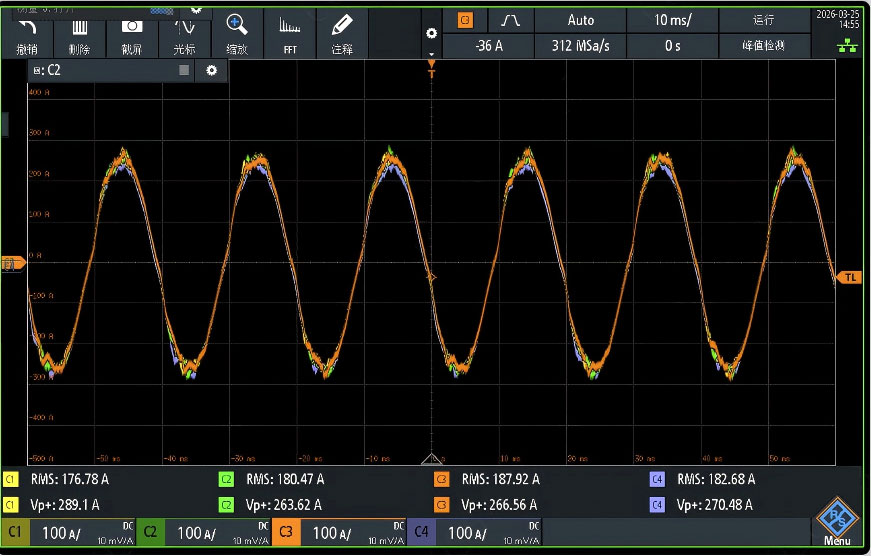Select the orange trigger position marker at top
Image resolution: width=871 pixels, height=556 pixels.
coord(432,68)
